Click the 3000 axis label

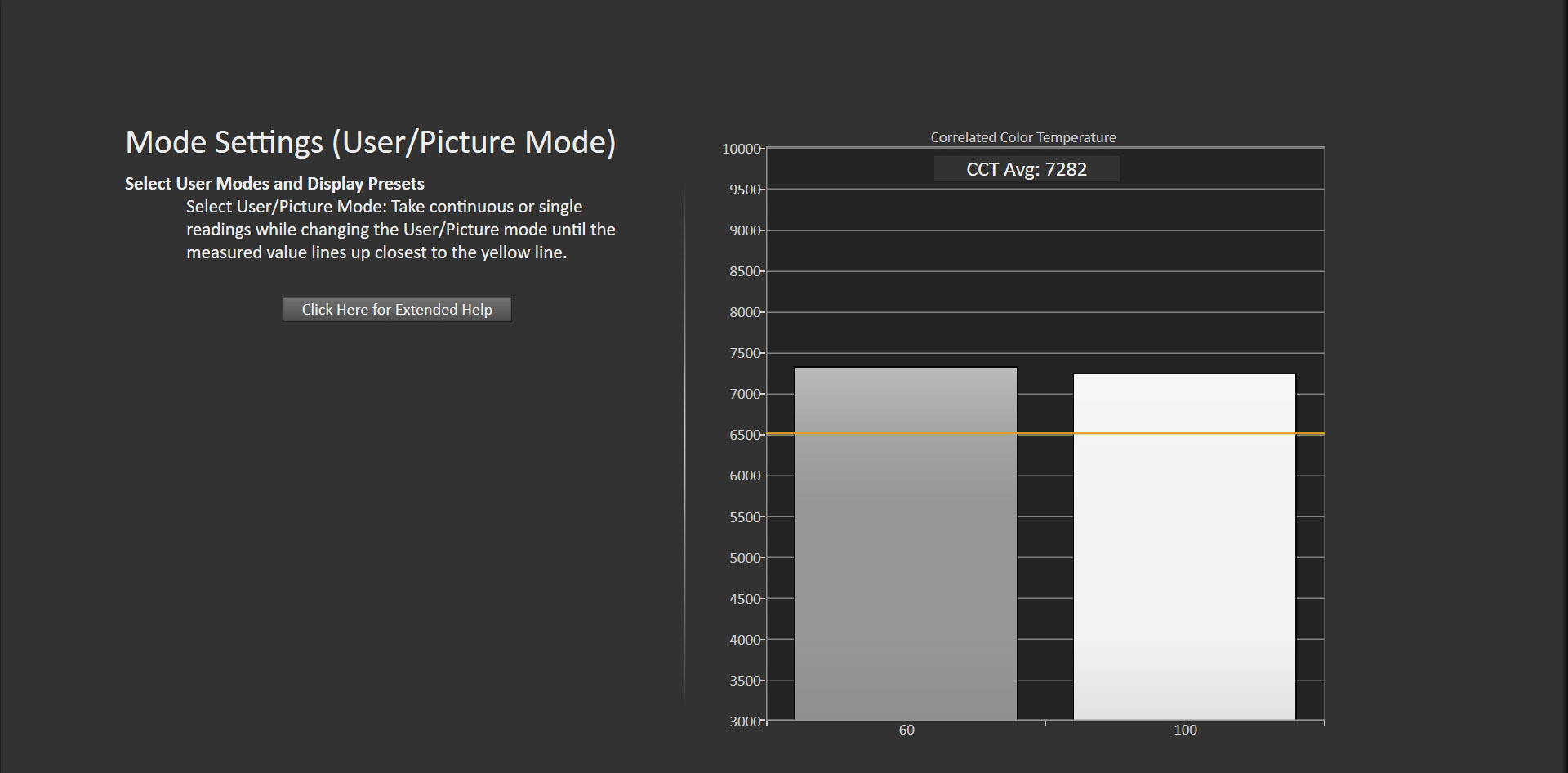point(745,722)
